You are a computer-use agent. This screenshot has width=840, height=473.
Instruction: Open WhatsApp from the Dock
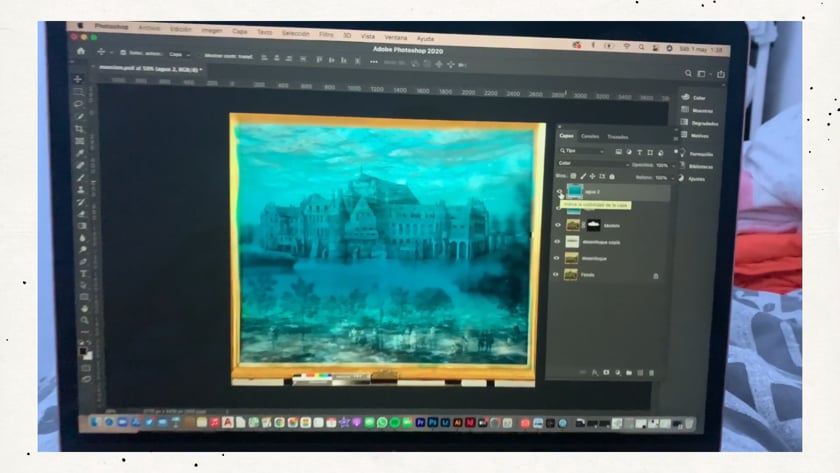pos(382,422)
